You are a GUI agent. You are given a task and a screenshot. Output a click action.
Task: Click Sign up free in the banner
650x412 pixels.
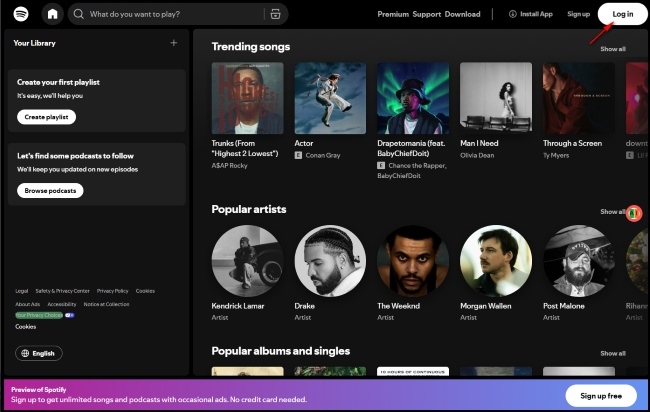(x=601, y=396)
